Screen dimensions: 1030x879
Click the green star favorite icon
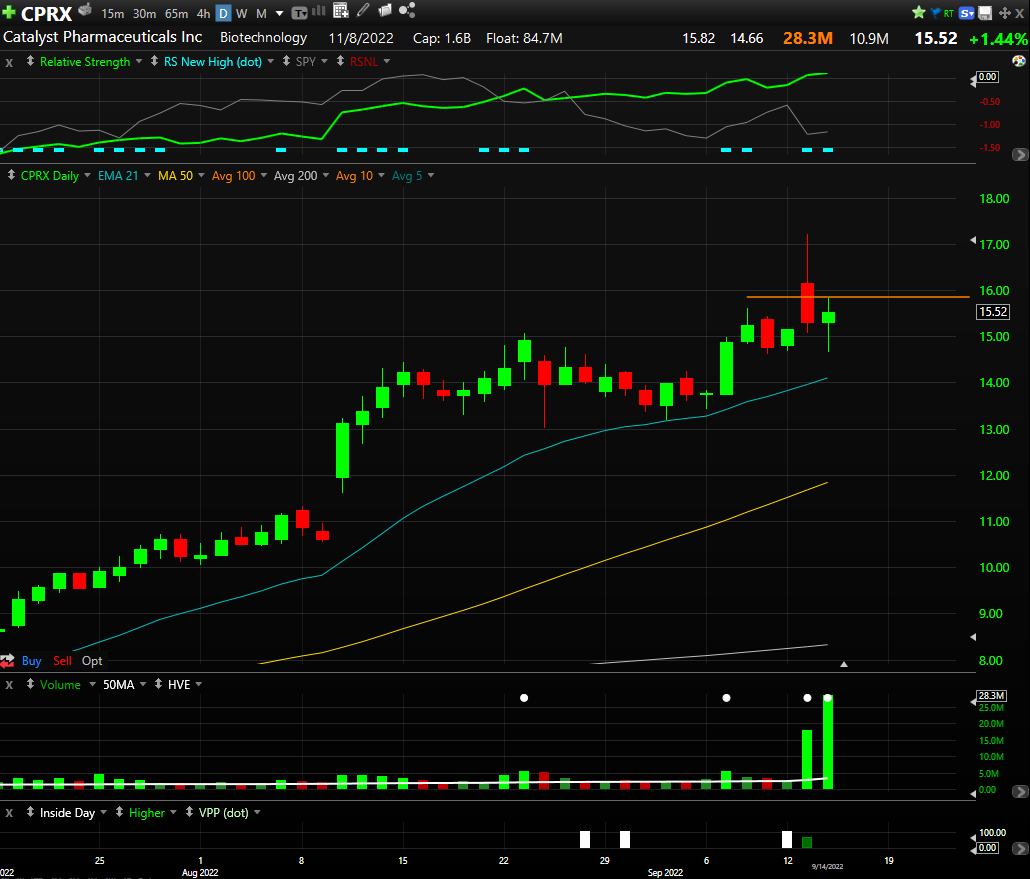coord(918,12)
